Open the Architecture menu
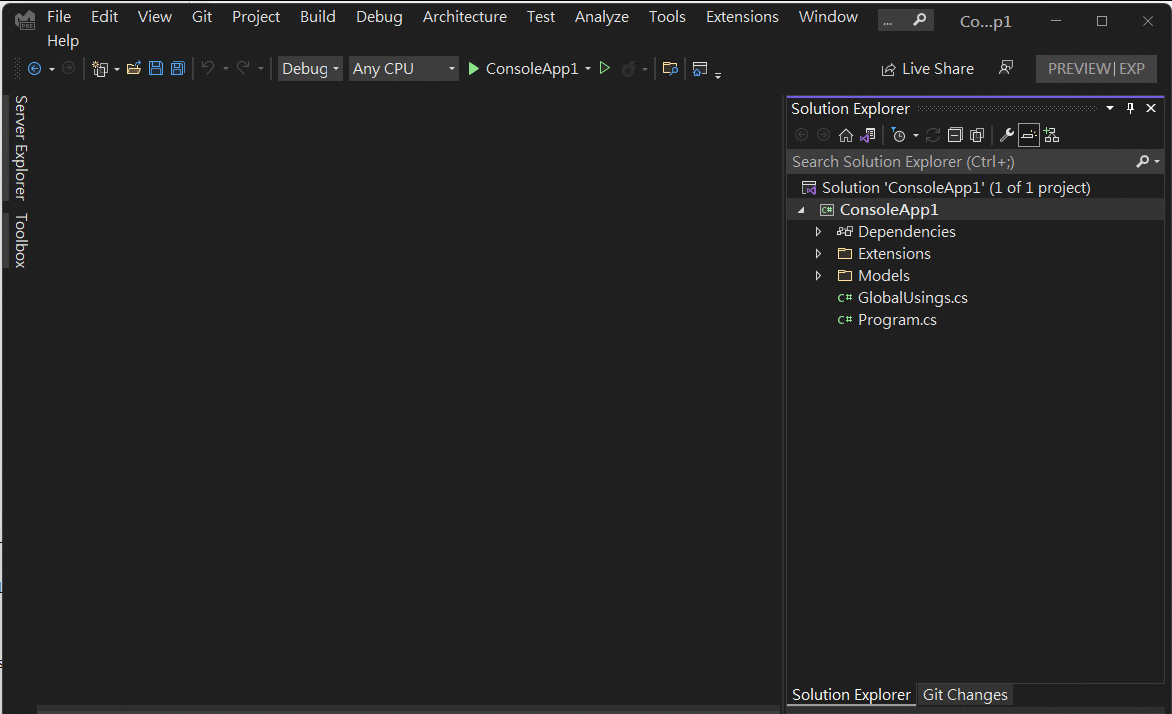1172x714 pixels. (x=464, y=16)
